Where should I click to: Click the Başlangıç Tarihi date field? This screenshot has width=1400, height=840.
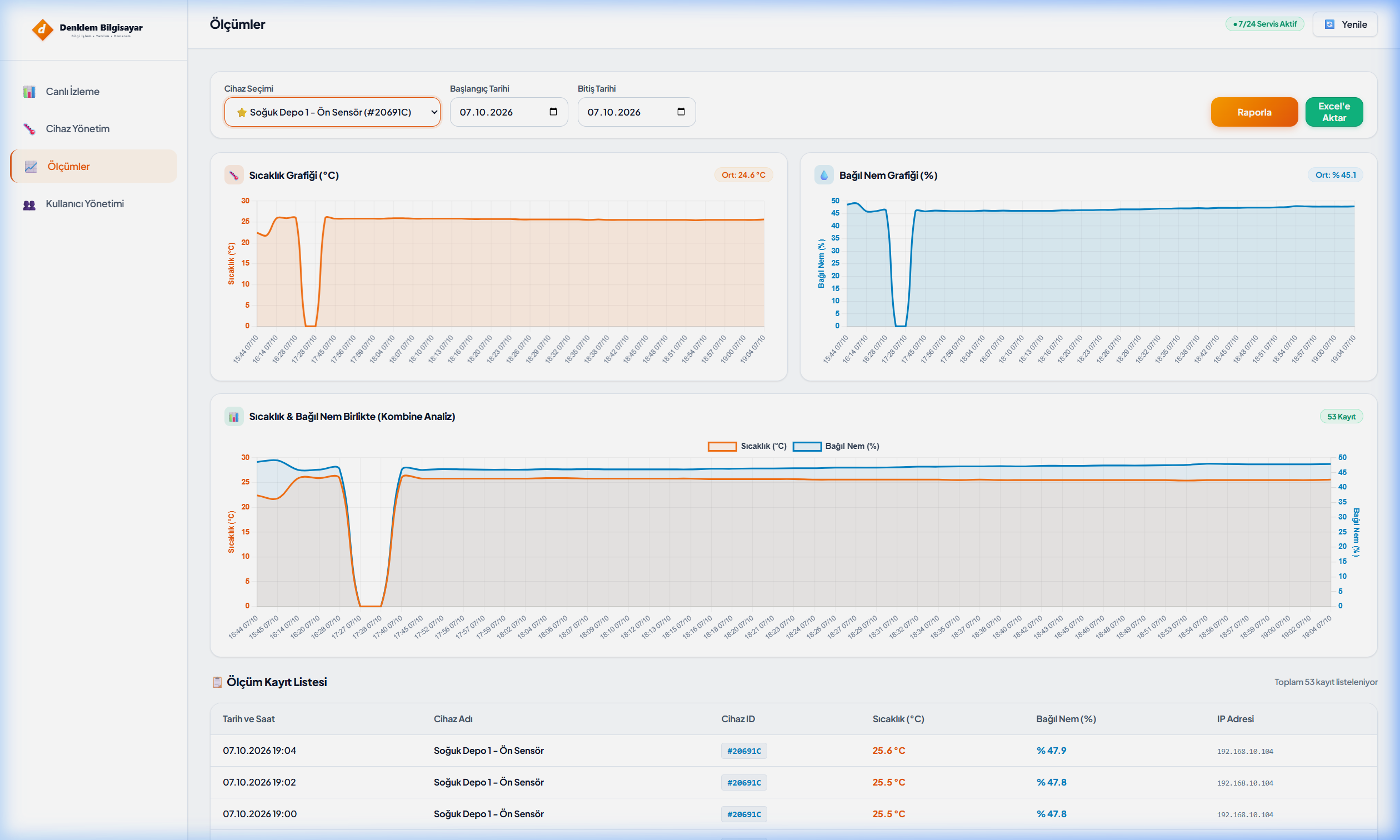pos(509,112)
